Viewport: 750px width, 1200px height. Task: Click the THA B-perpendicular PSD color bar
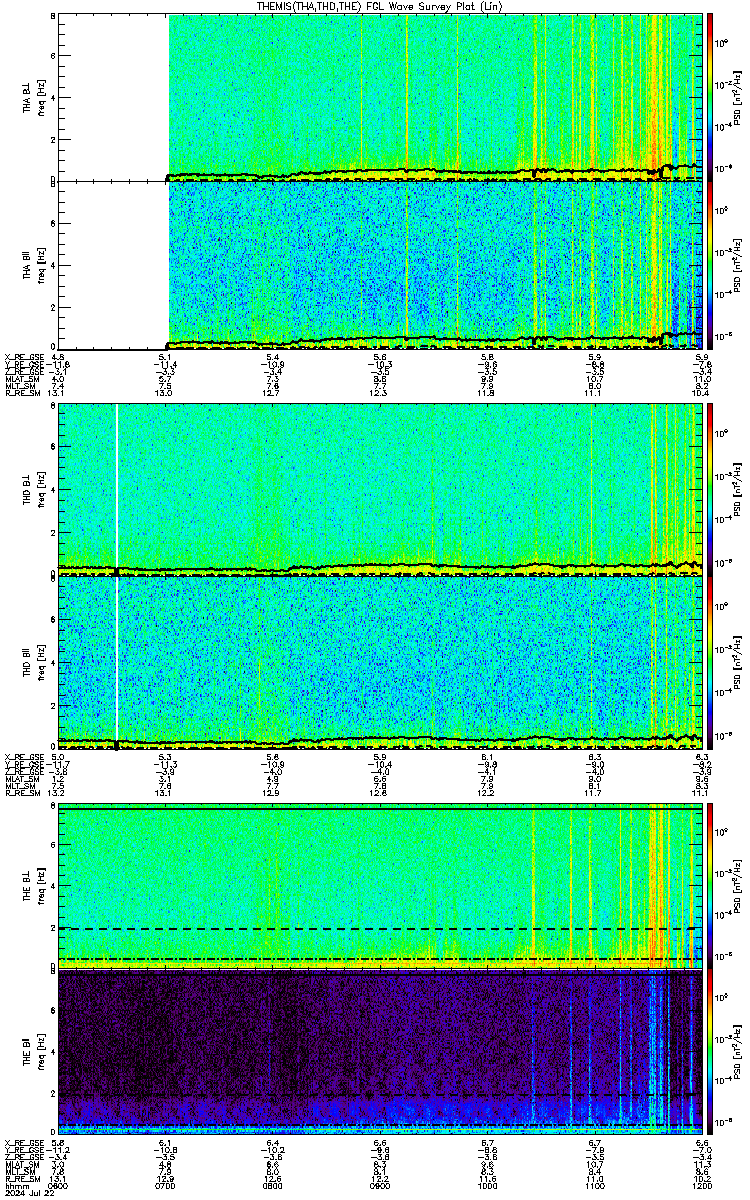[x=710, y=97]
